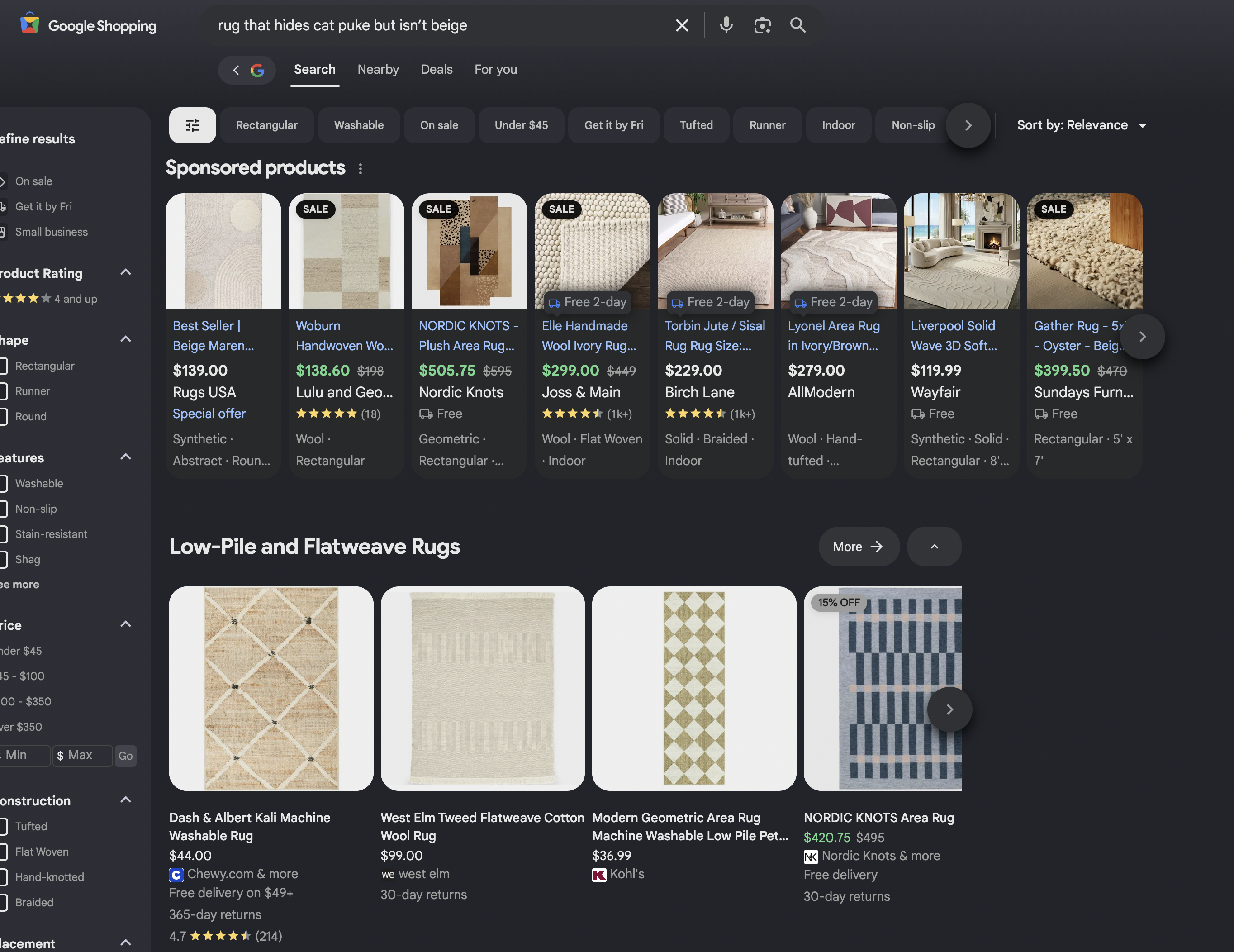Click the More button for Low-Pile rugs
This screenshot has height=952, width=1234.
click(x=859, y=547)
